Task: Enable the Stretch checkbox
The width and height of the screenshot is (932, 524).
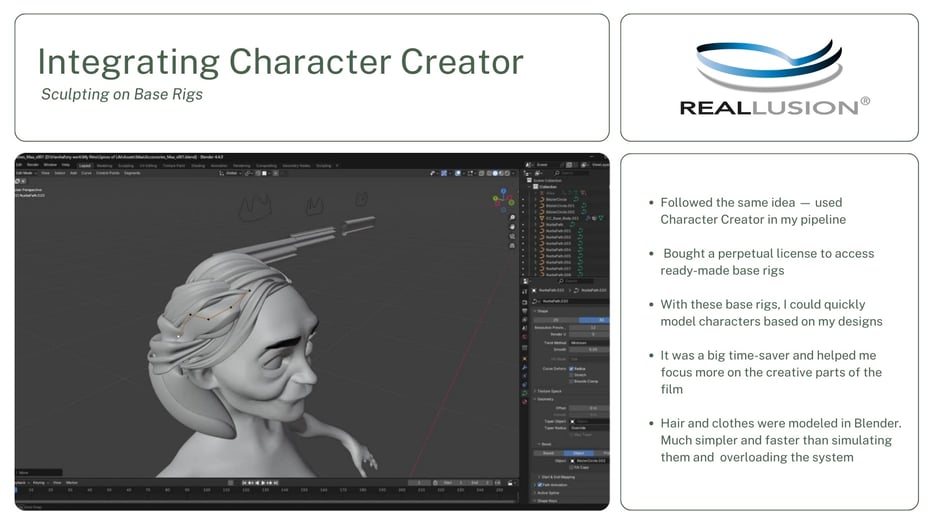Action: pyautogui.click(x=571, y=375)
